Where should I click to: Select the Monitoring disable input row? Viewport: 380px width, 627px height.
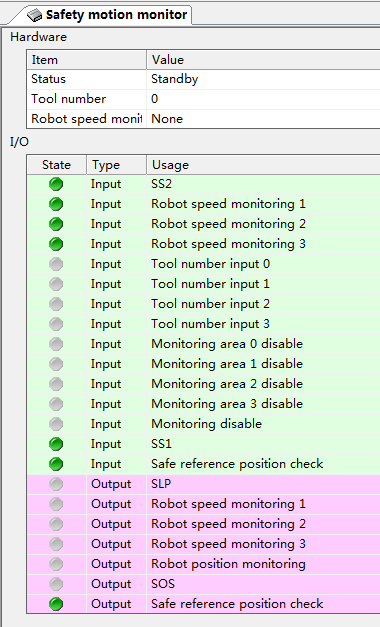click(x=203, y=424)
